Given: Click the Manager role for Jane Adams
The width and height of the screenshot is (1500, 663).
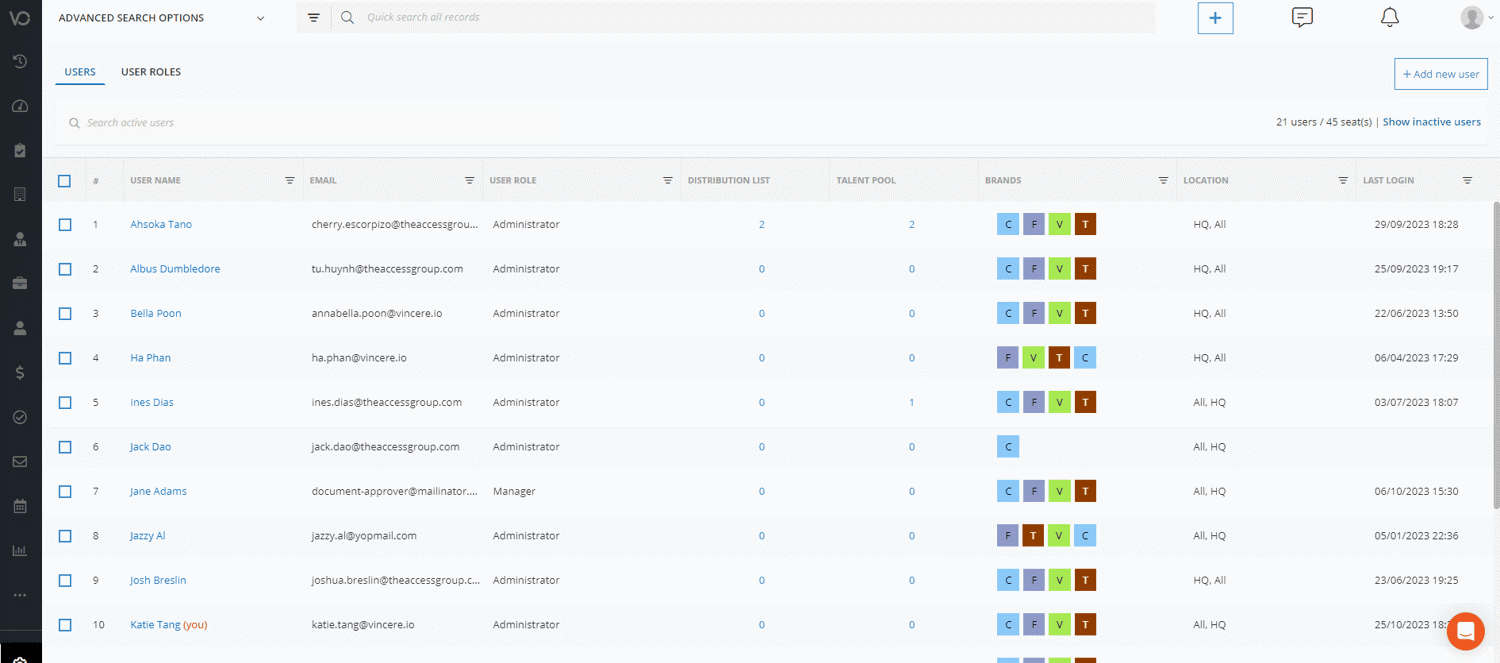Looking at the screenshot, I should (514, 491).
